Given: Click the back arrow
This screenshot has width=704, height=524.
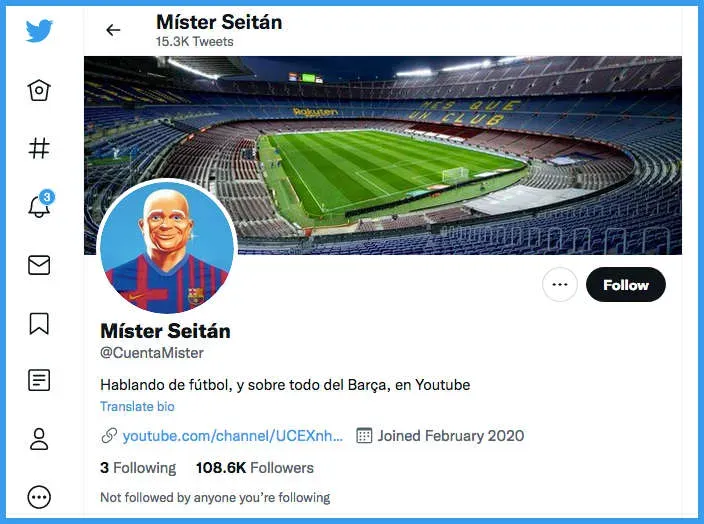Looking at the screenshot, I should click(x=113, y=30).
